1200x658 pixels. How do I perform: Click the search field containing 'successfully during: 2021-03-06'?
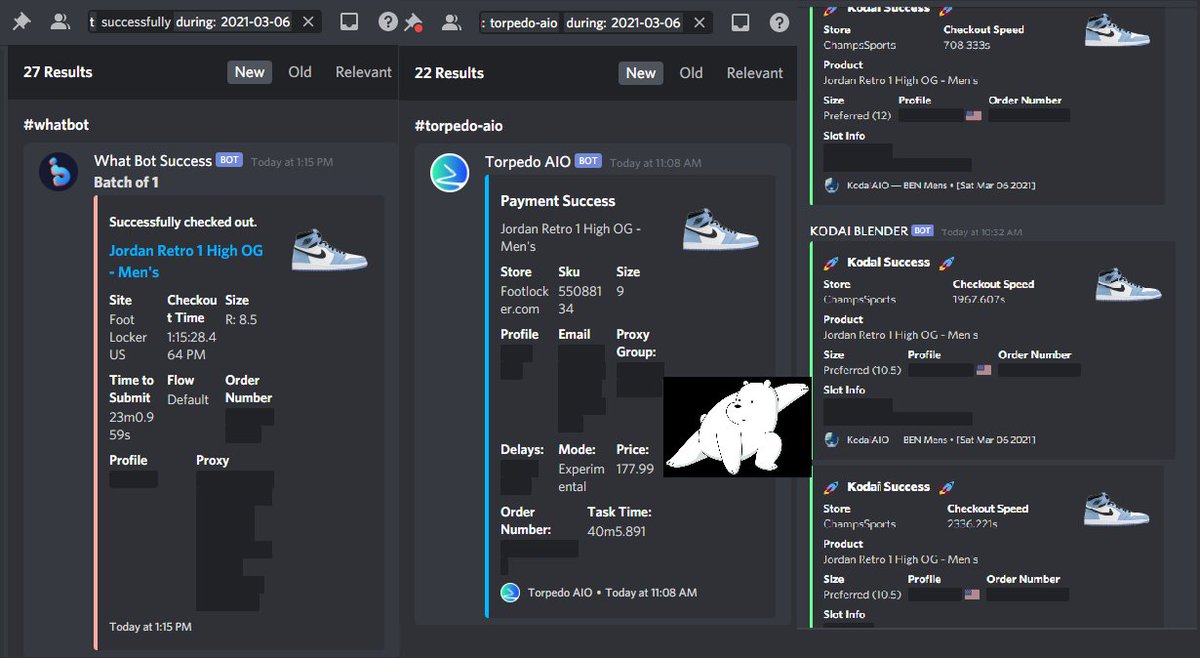coord(204,22)
